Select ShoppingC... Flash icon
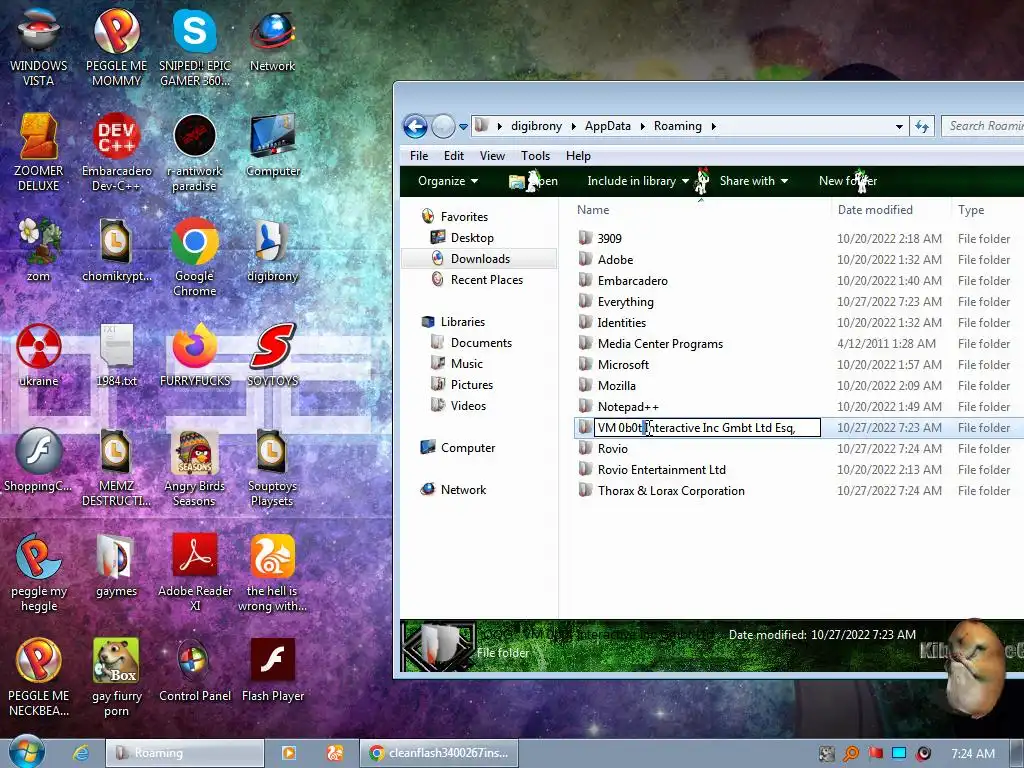 pos(39,460)
